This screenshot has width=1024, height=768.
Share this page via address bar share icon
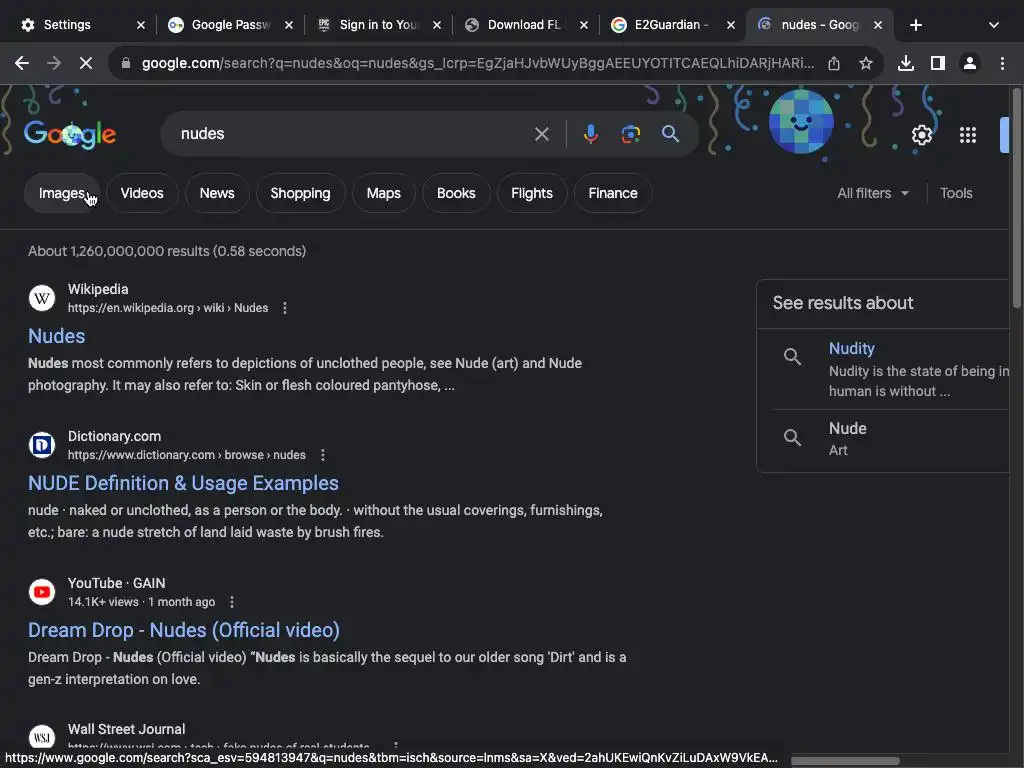[x=834, y=63]
